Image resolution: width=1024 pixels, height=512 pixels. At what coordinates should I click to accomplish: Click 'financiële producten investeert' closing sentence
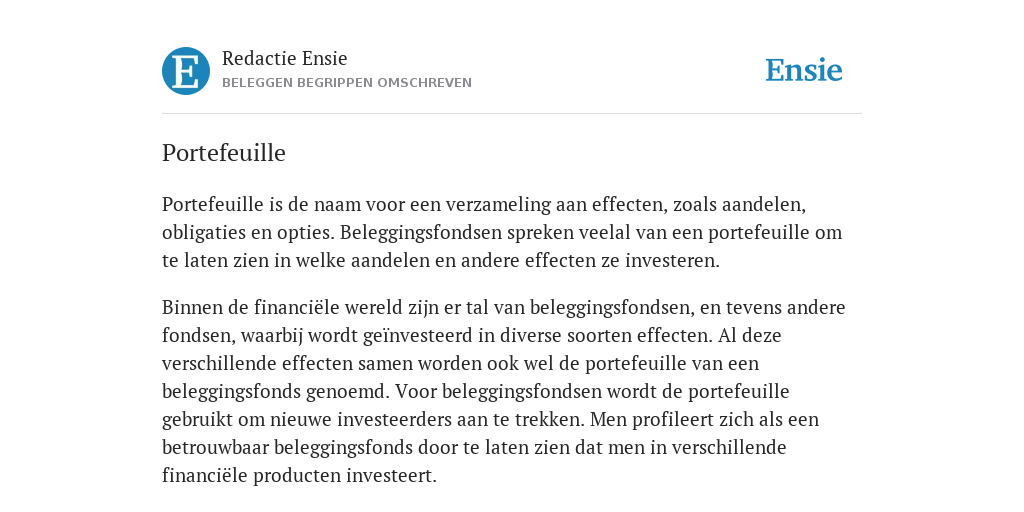tap(299, 475)
